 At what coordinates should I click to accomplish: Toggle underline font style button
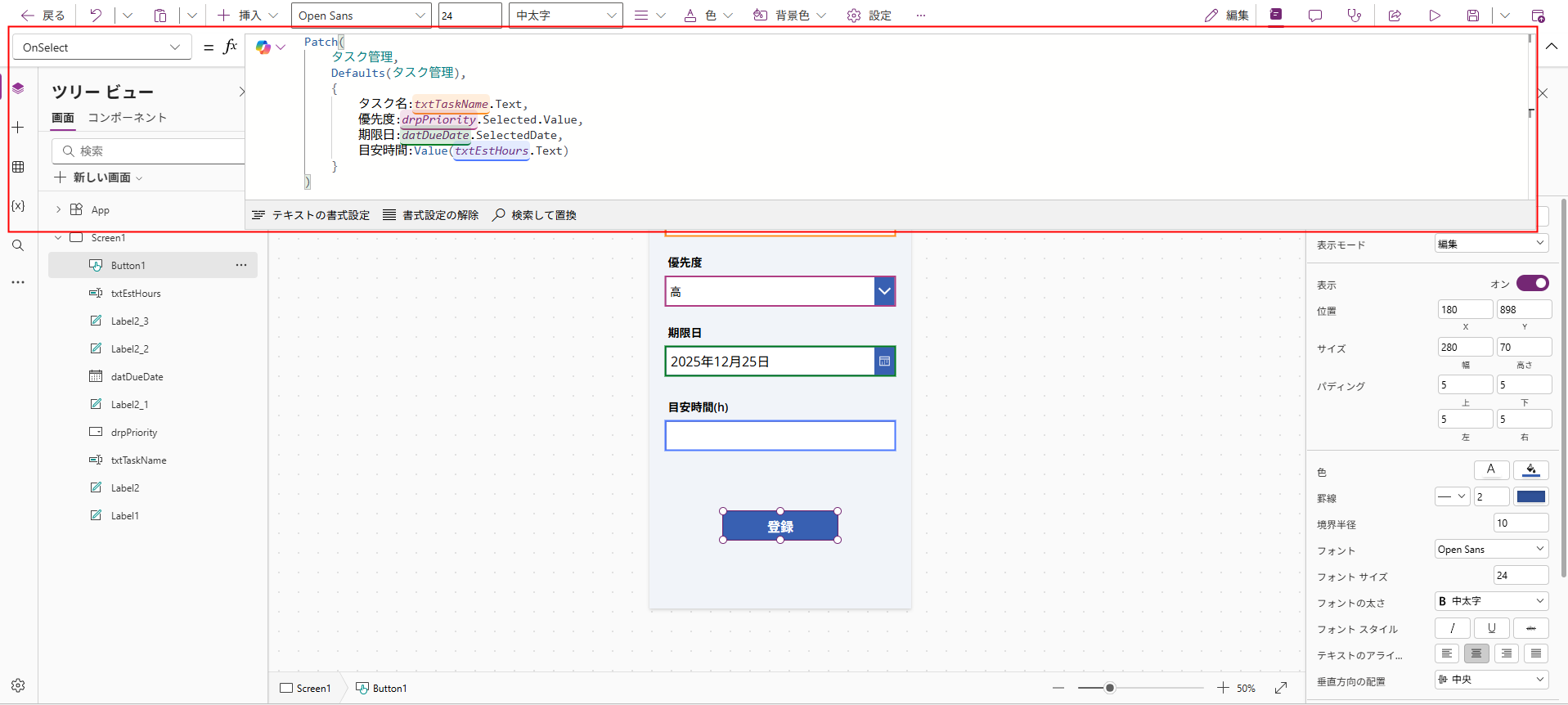1492,628
